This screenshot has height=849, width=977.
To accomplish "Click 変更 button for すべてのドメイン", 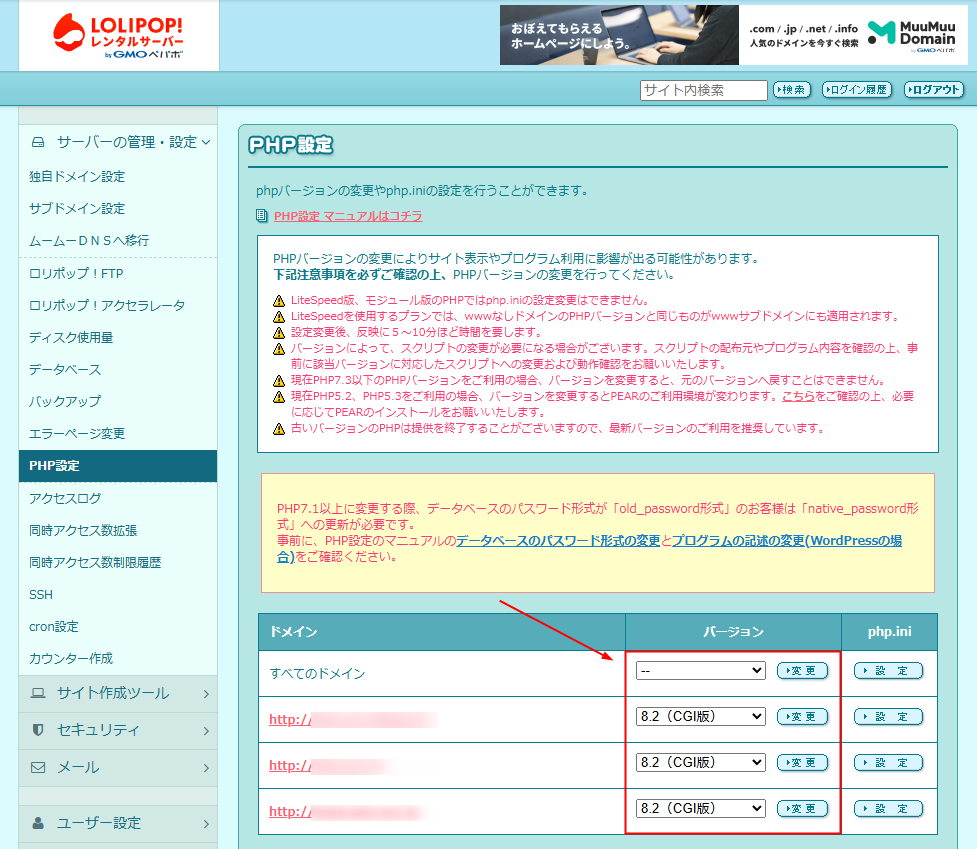I will point(802,670).
